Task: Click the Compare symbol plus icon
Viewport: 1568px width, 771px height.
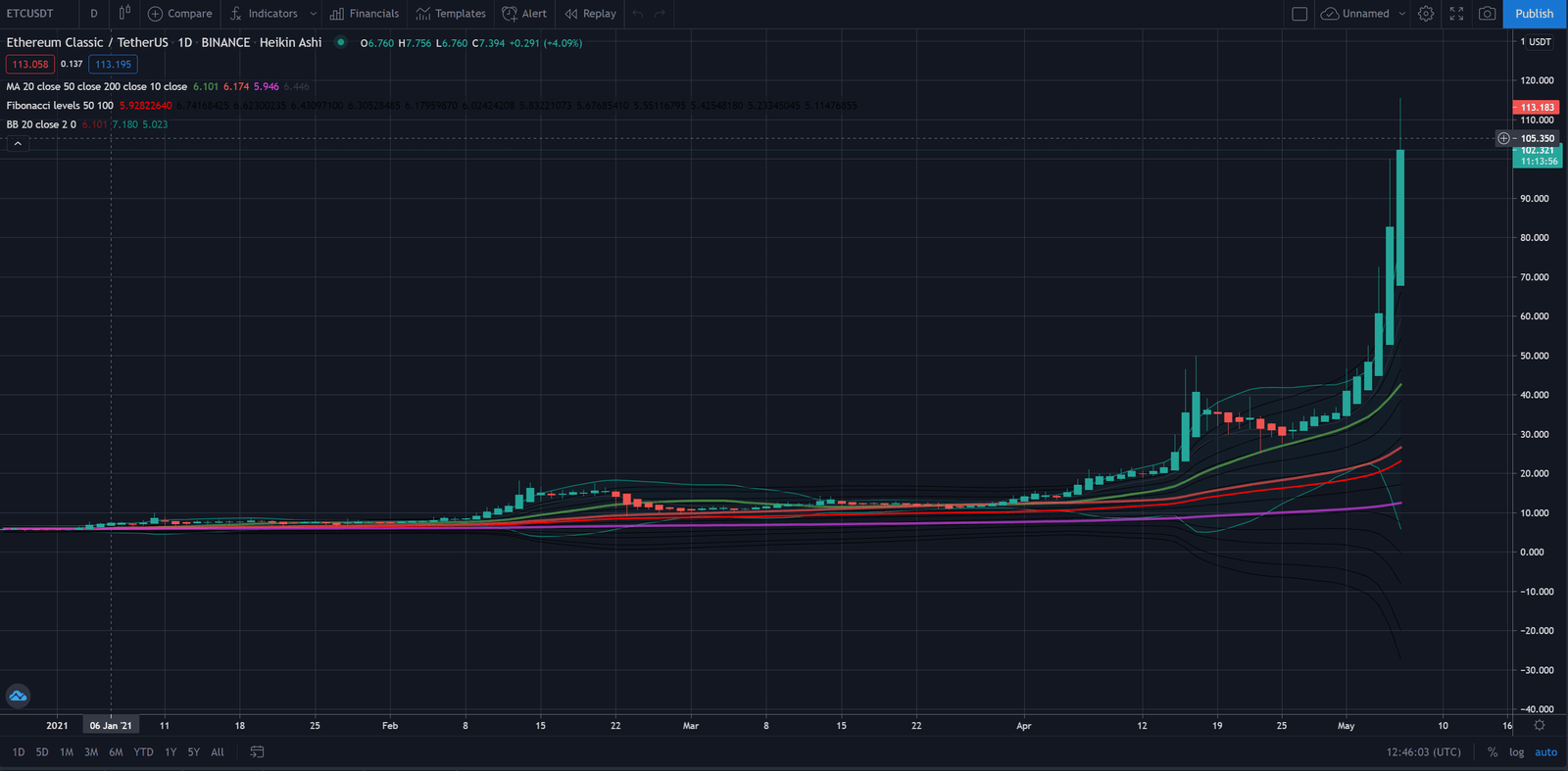Action: 155,14
